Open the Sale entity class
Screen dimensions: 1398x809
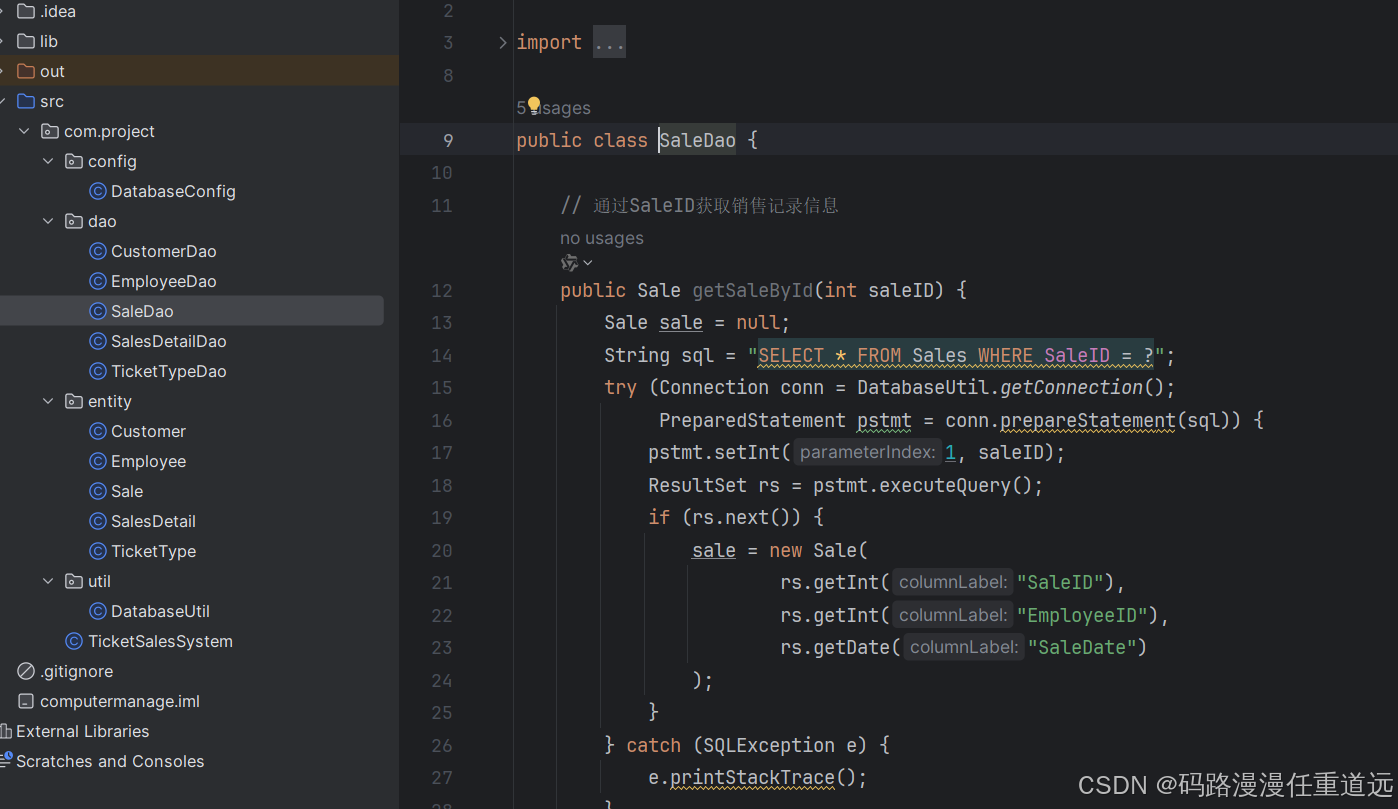pyautogui.click(x=127, y=491)
